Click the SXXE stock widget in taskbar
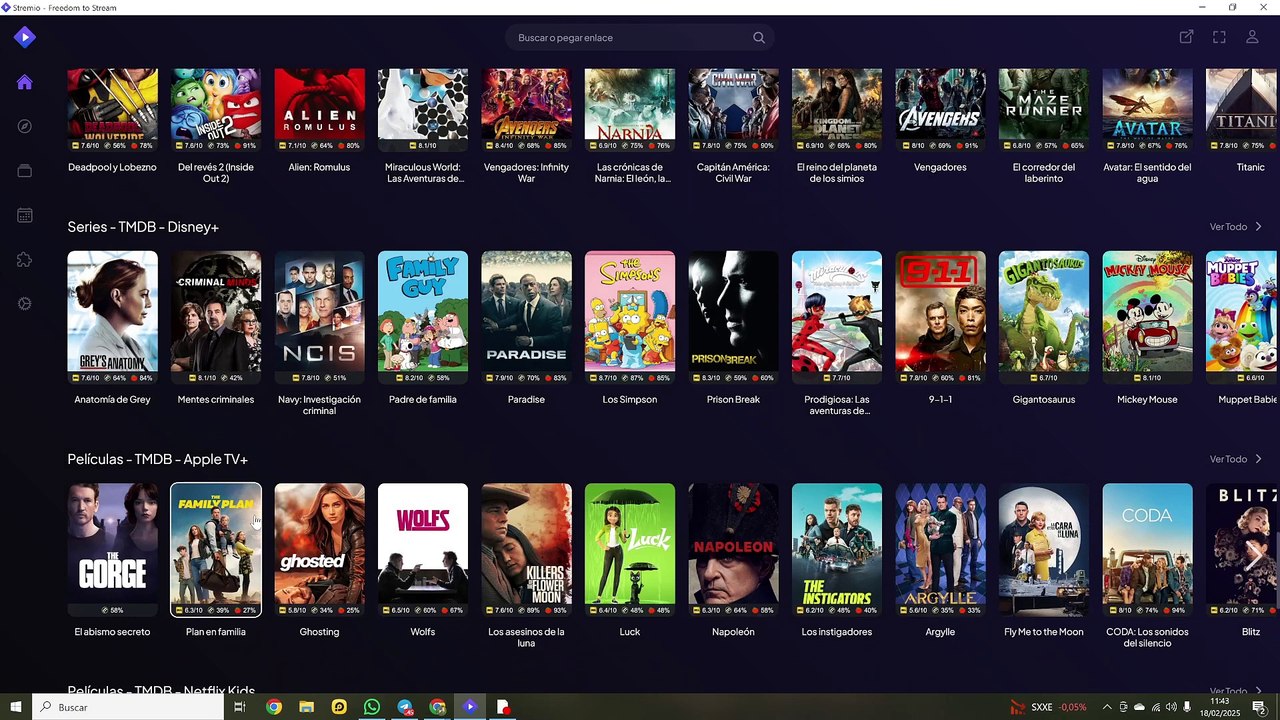This screenshot has width=1280, height=720. (1047, 707)
